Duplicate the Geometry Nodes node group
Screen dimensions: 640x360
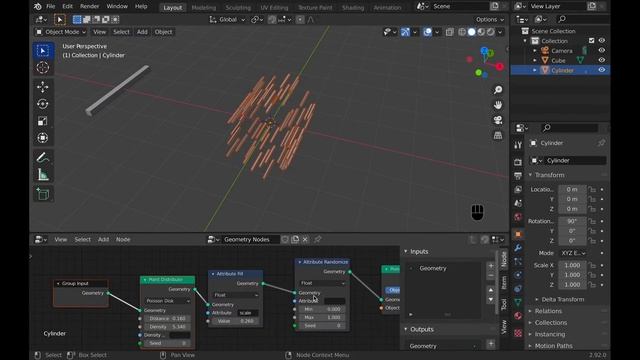tap(295, 240)
